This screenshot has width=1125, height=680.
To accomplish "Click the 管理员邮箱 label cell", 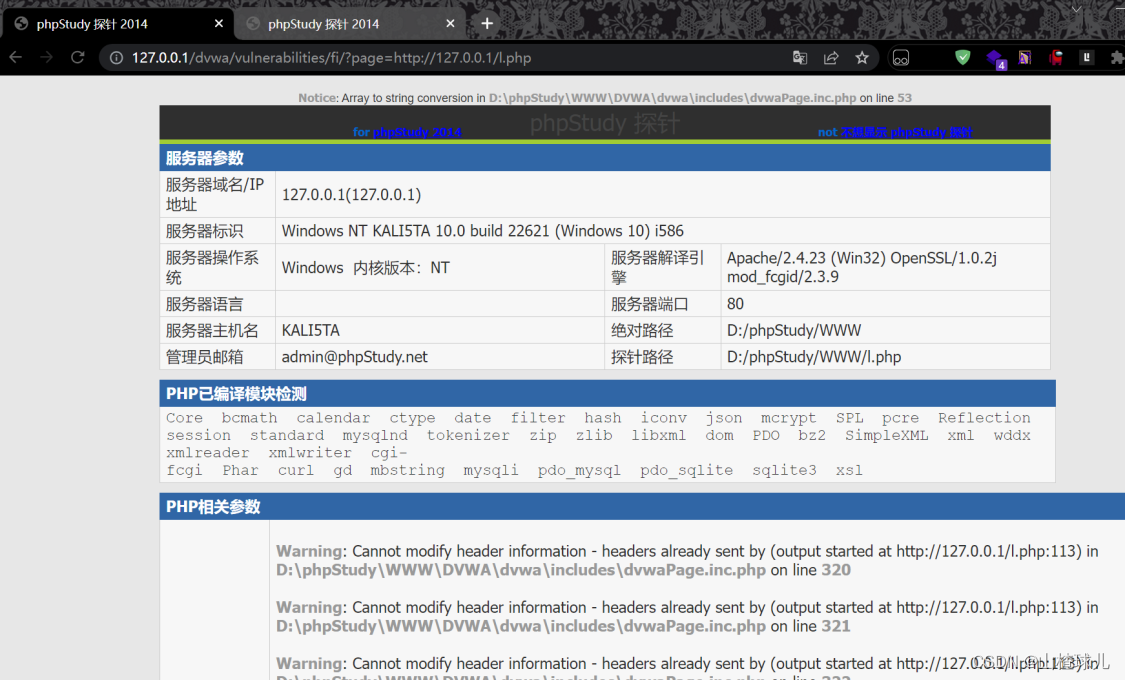I will coord(217,357).
